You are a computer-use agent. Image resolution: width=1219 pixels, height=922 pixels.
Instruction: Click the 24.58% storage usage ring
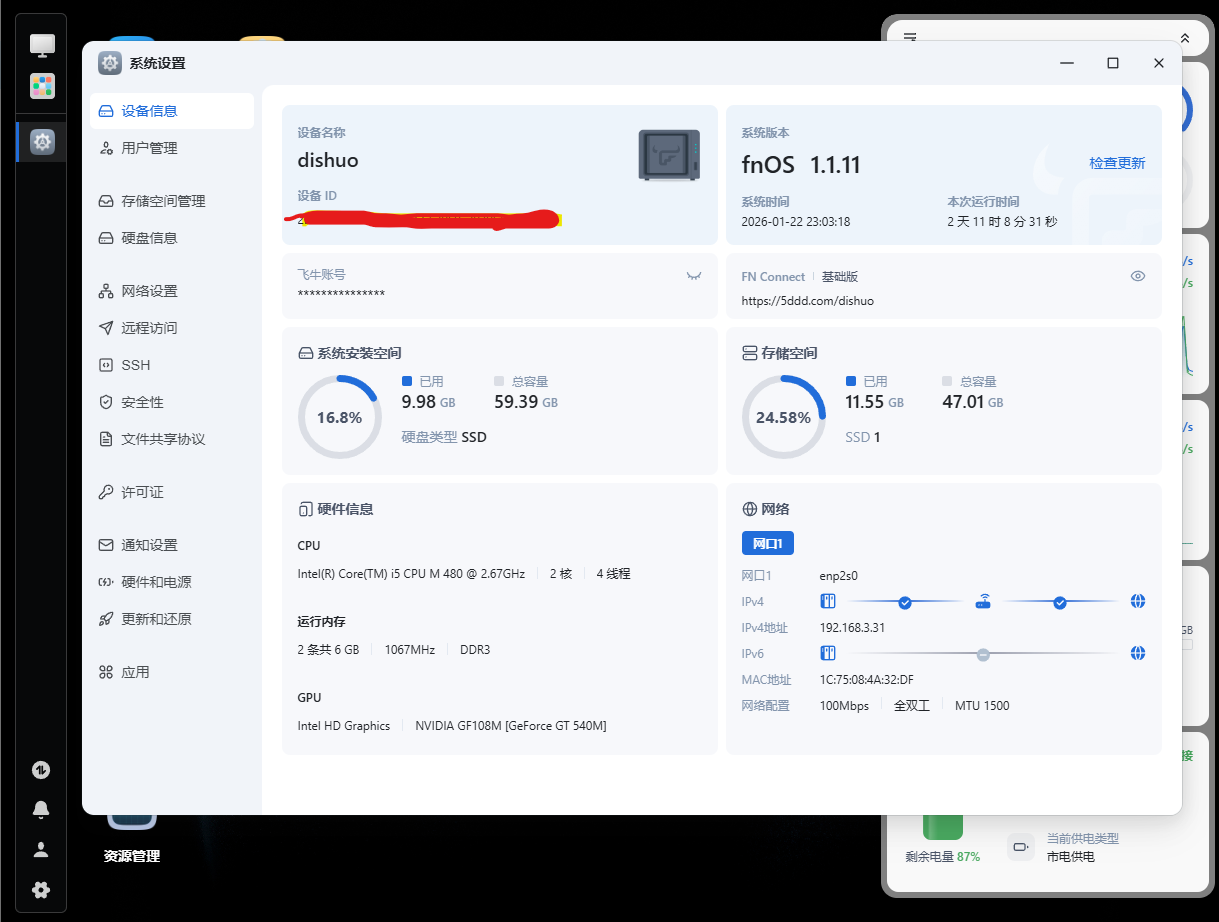pyautogui.click(x=783, y=417)
